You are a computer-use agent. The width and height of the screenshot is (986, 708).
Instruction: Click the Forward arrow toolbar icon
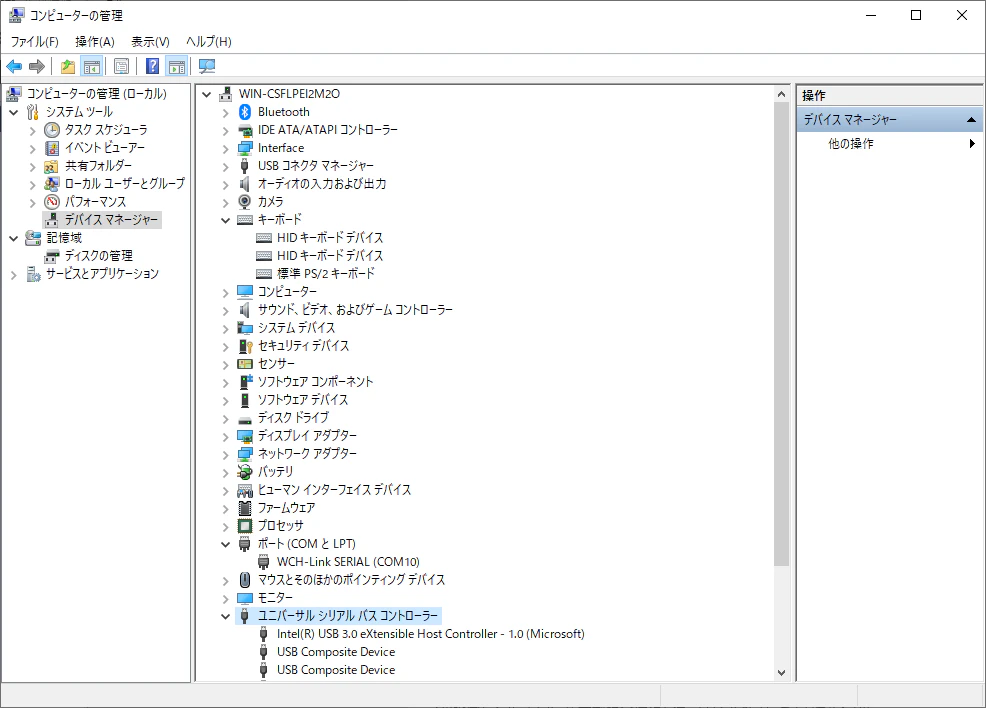(x=37, y=66)
